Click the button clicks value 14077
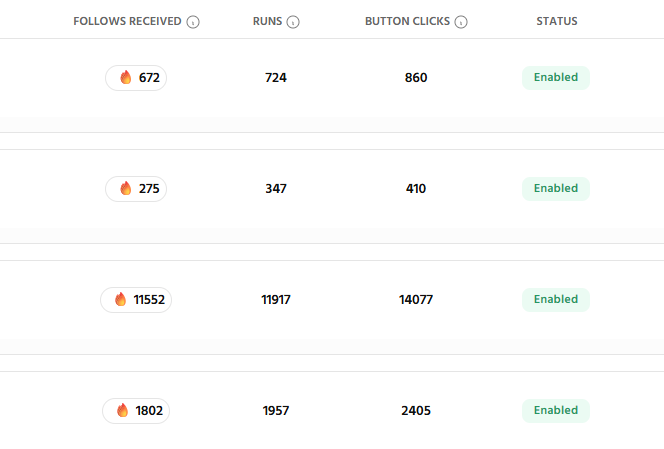Viewport: 664px width, 449px height. click(x=416, y=300)
